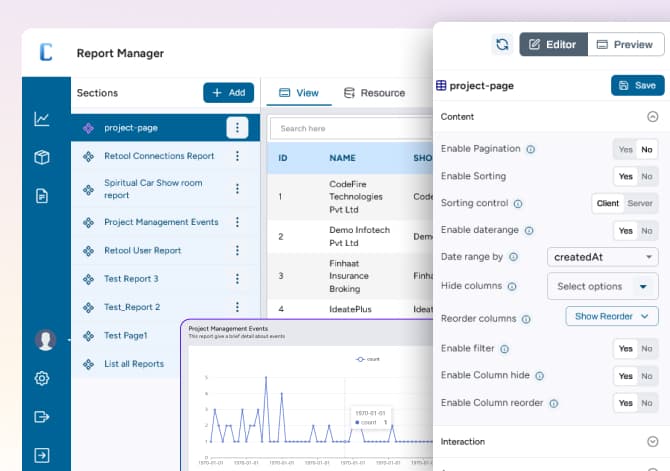The height and width of the screenshot is (471, 670).
Task: Switch to the Resource tab
Action: click(374, 93)
